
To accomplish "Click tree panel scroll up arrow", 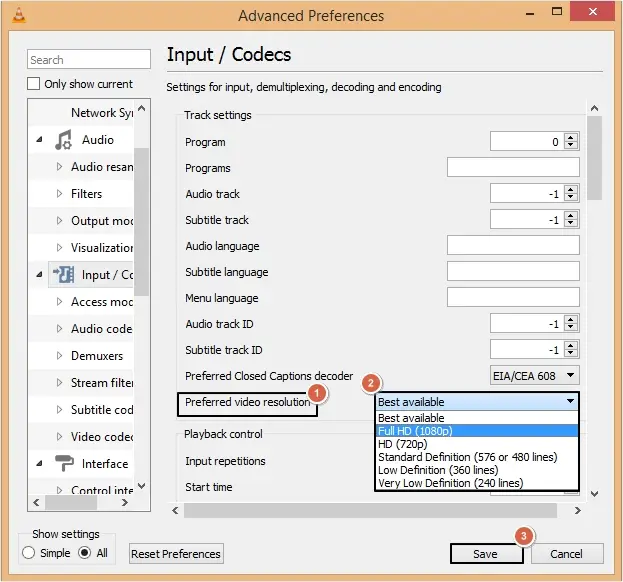I will click(x=141, y=108).
